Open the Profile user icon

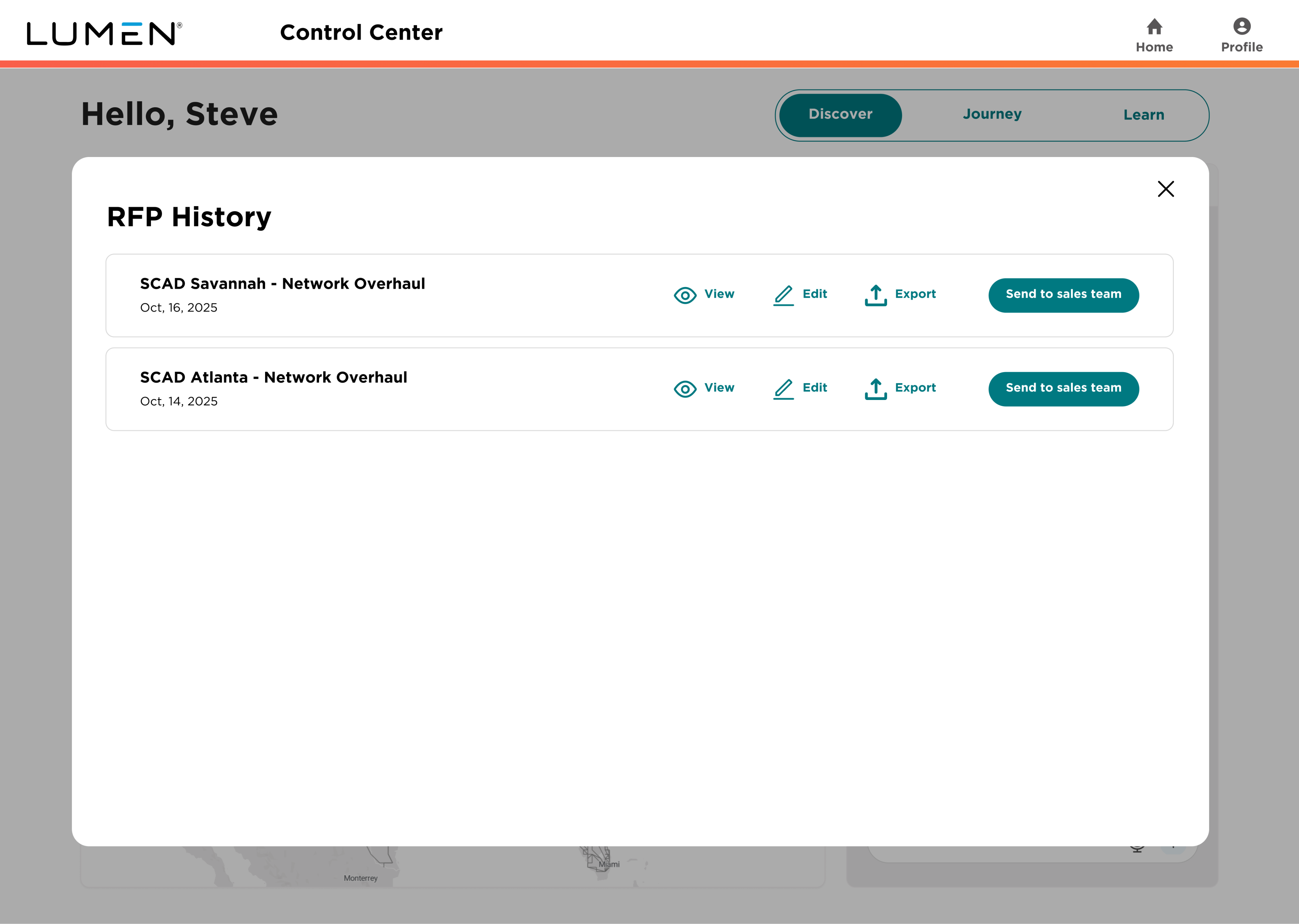pyautogui.click(x=1242, y=26)
